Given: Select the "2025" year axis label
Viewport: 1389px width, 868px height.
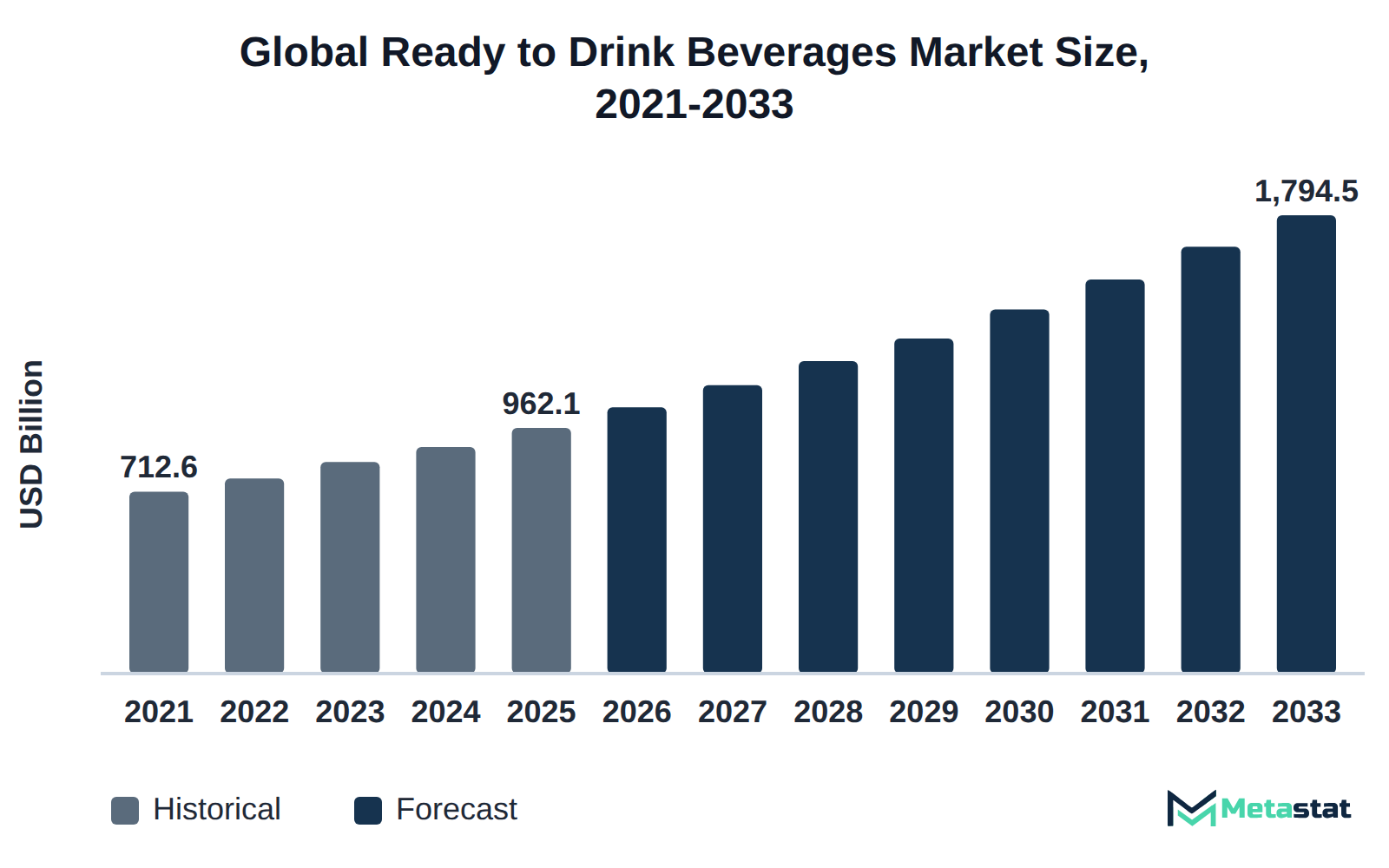Looking at the screenshot, I should (542, 712).
